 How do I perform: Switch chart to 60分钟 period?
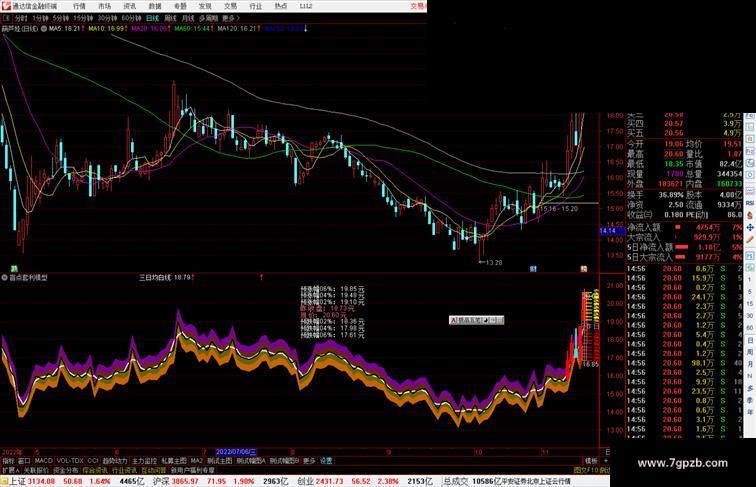[131, 18]
